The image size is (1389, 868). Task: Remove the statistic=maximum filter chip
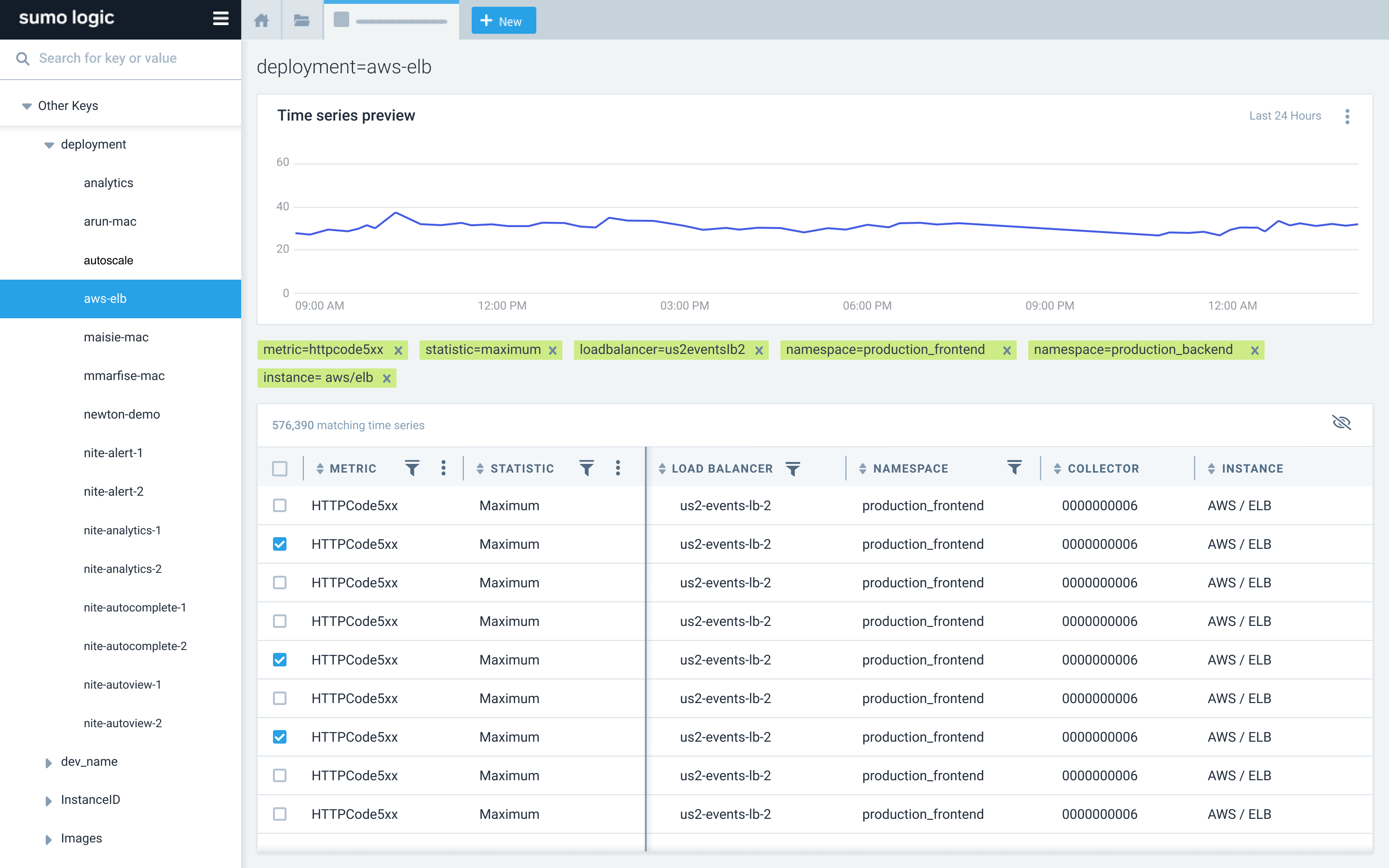click(553, 350)
